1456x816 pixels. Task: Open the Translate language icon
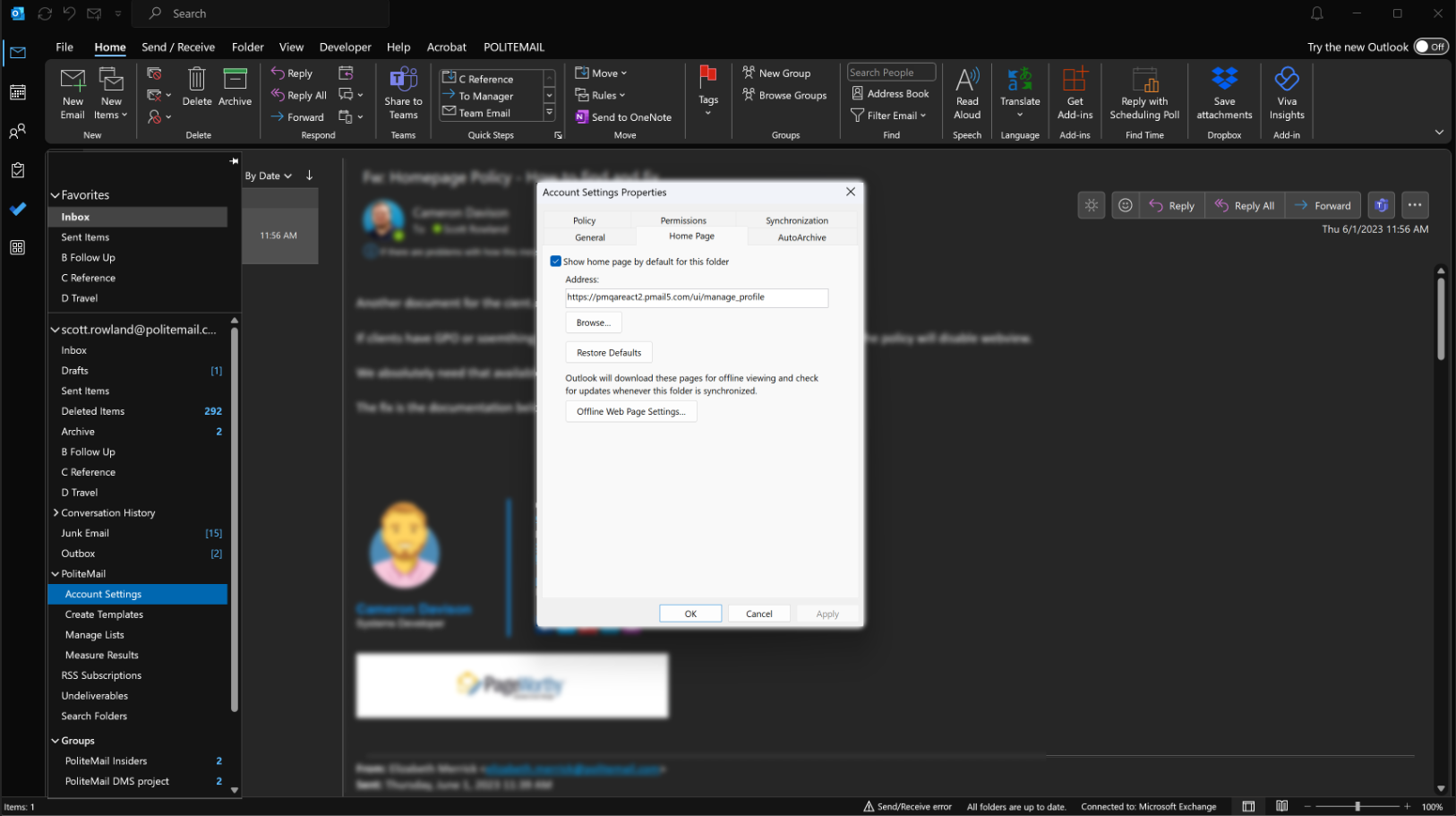[x=1020, y=80]
